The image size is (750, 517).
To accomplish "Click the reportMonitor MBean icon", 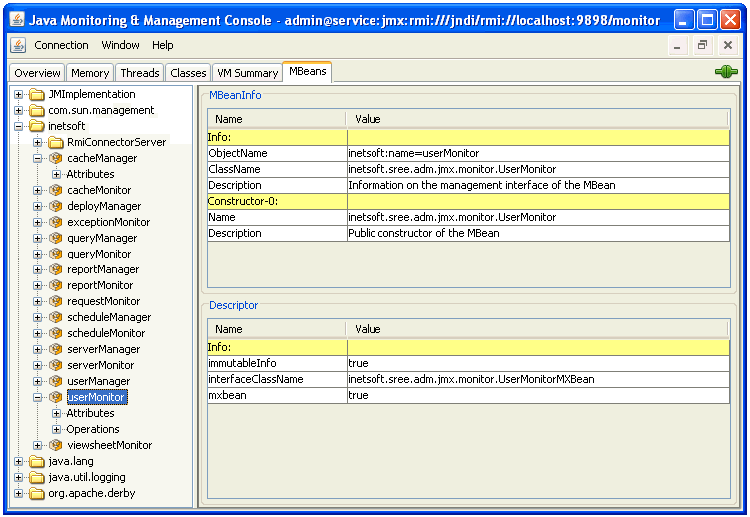I will click(x=56, y=286).
